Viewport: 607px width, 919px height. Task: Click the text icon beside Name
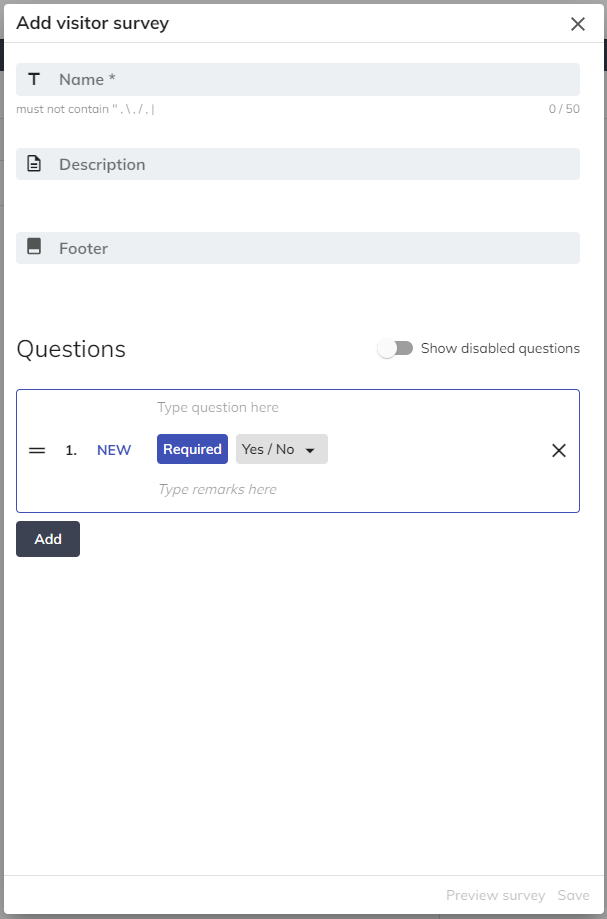click(34, 79)
